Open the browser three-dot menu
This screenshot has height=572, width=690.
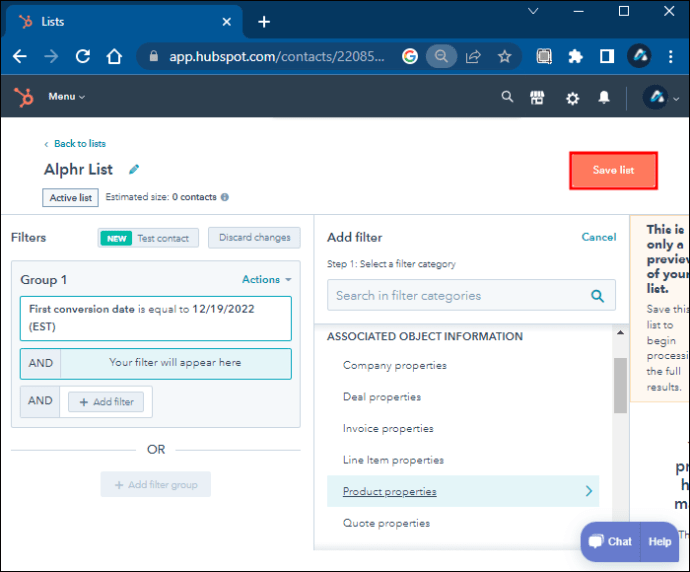670,56
